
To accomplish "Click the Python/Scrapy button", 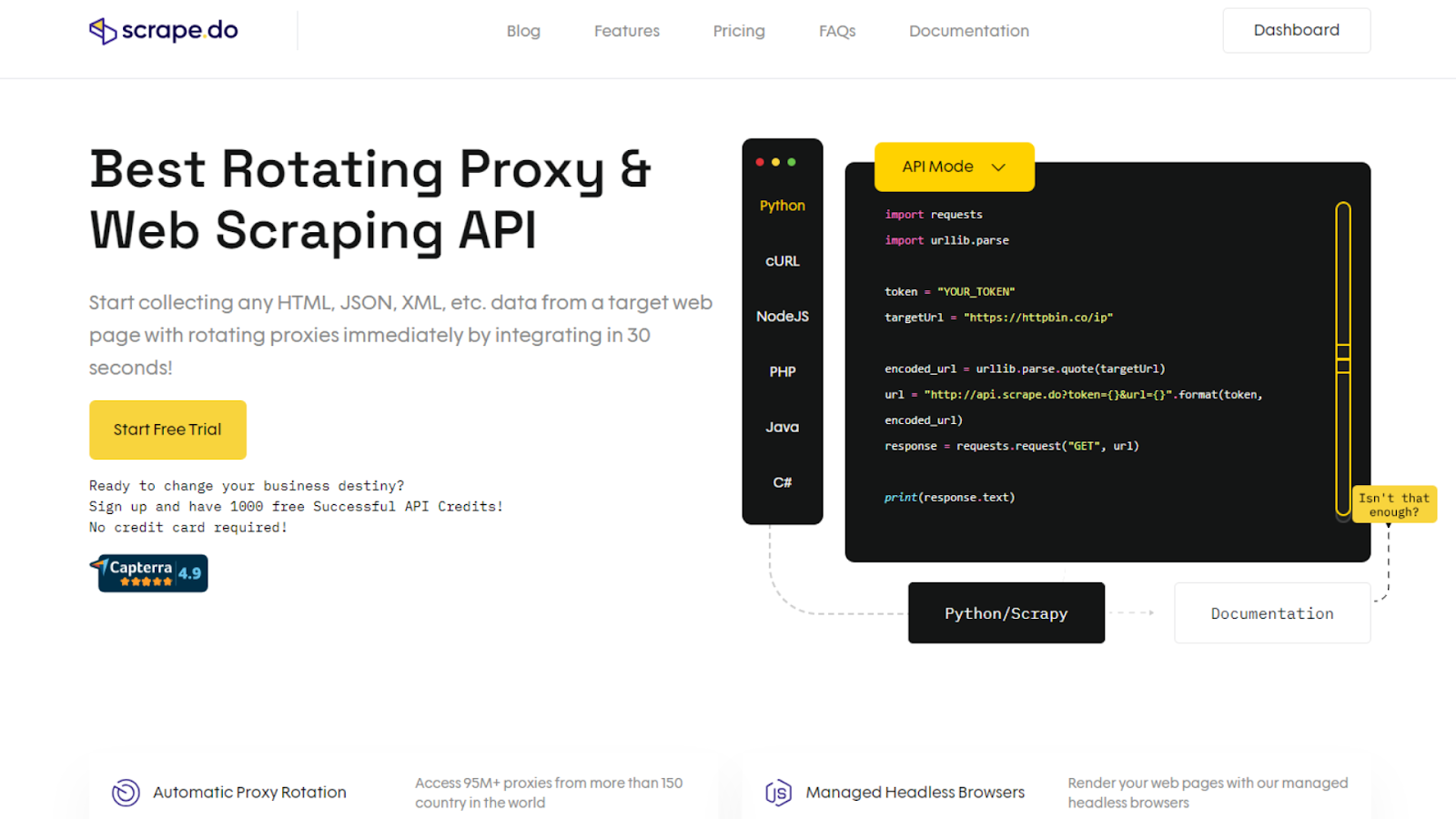I will click(x=1006, y=612).
